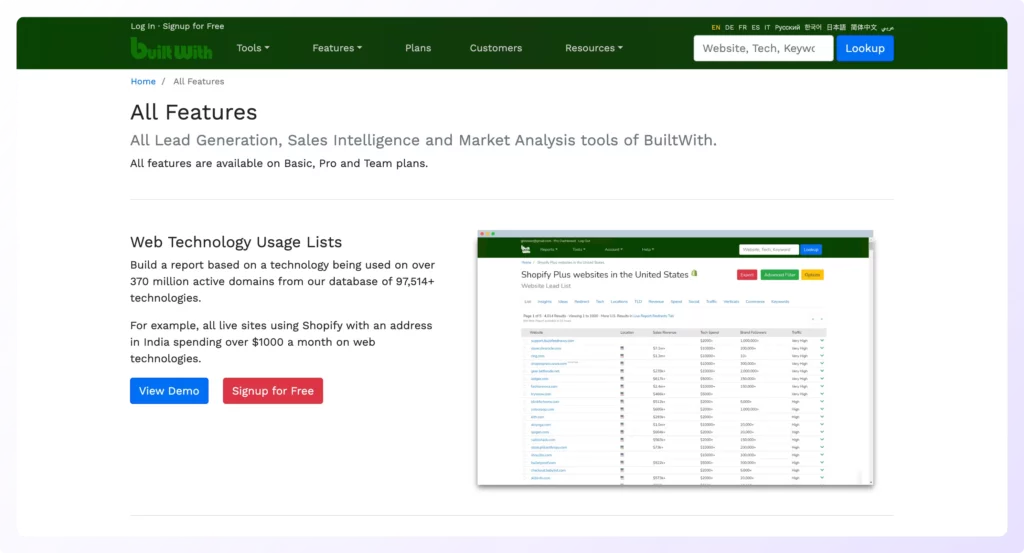Click red Export button in screenshot preview

(x=746, y=275)
